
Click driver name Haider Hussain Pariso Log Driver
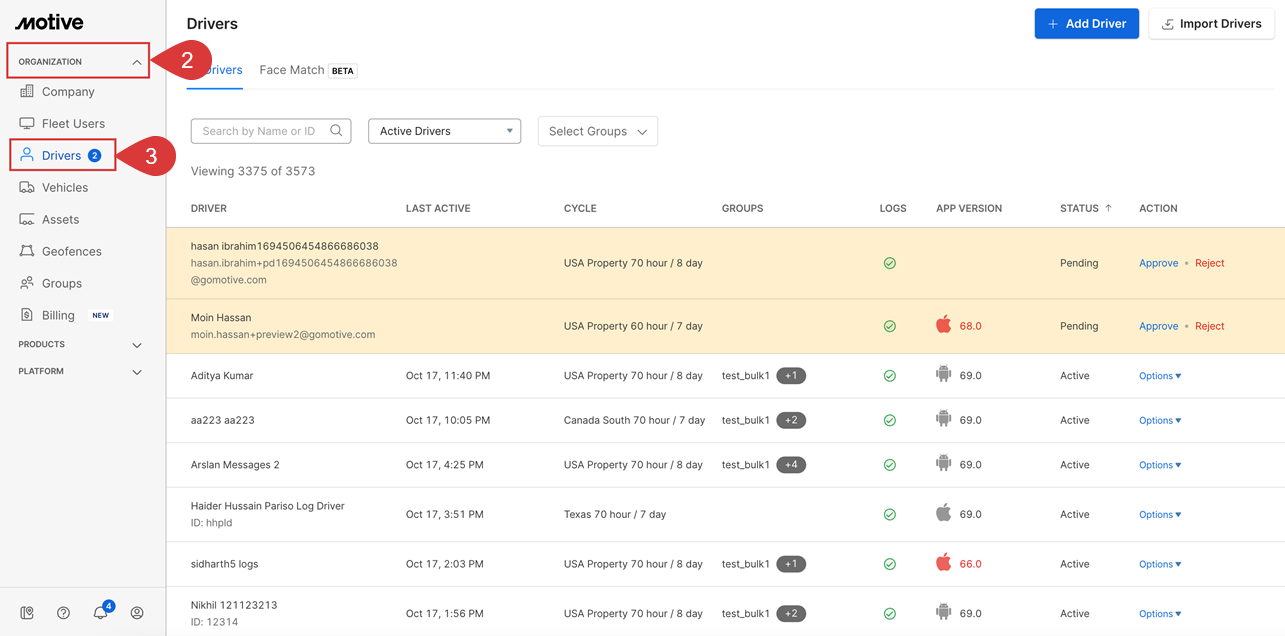coord(267,506)
